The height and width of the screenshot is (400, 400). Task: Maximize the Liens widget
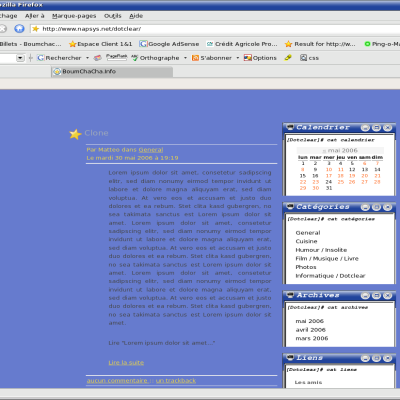click(x=376, y=358)
